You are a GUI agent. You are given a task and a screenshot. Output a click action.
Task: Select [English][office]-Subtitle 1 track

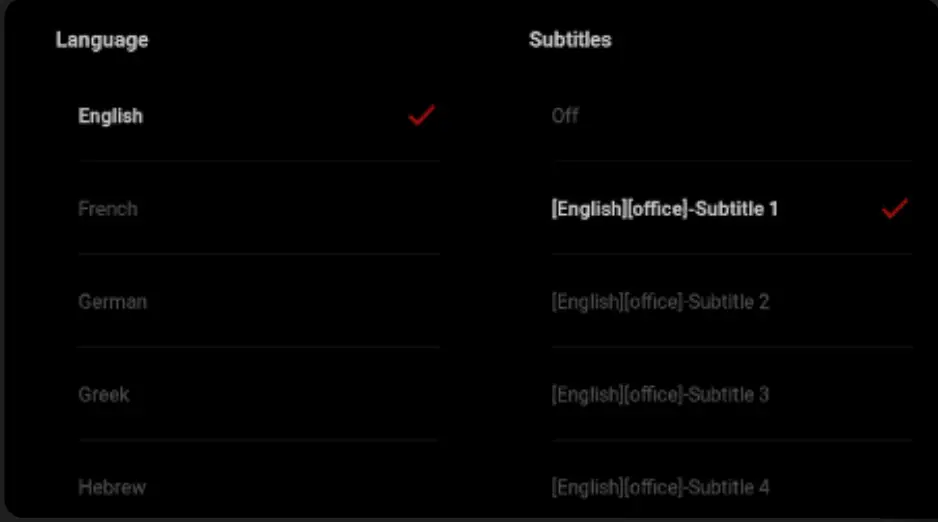[664, 209]
